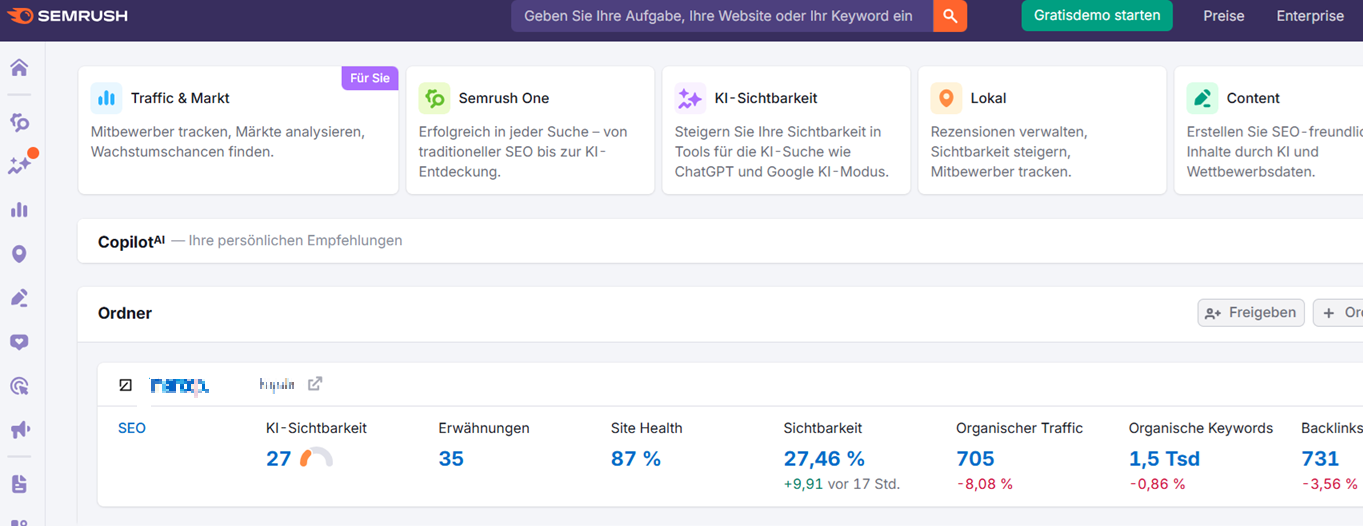This screenshot has width=1370, height=526.
Task: Click the Organischer Traffic label
Action: click(1019, 428)
